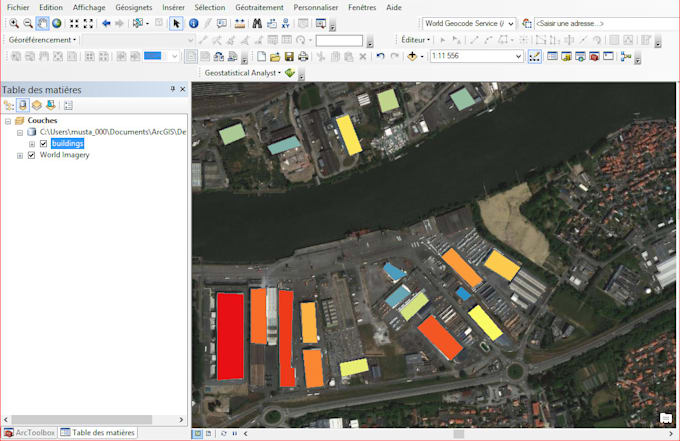
Task: Uncheck the buildings layer checkbox
Action: [x=43, y=144]
